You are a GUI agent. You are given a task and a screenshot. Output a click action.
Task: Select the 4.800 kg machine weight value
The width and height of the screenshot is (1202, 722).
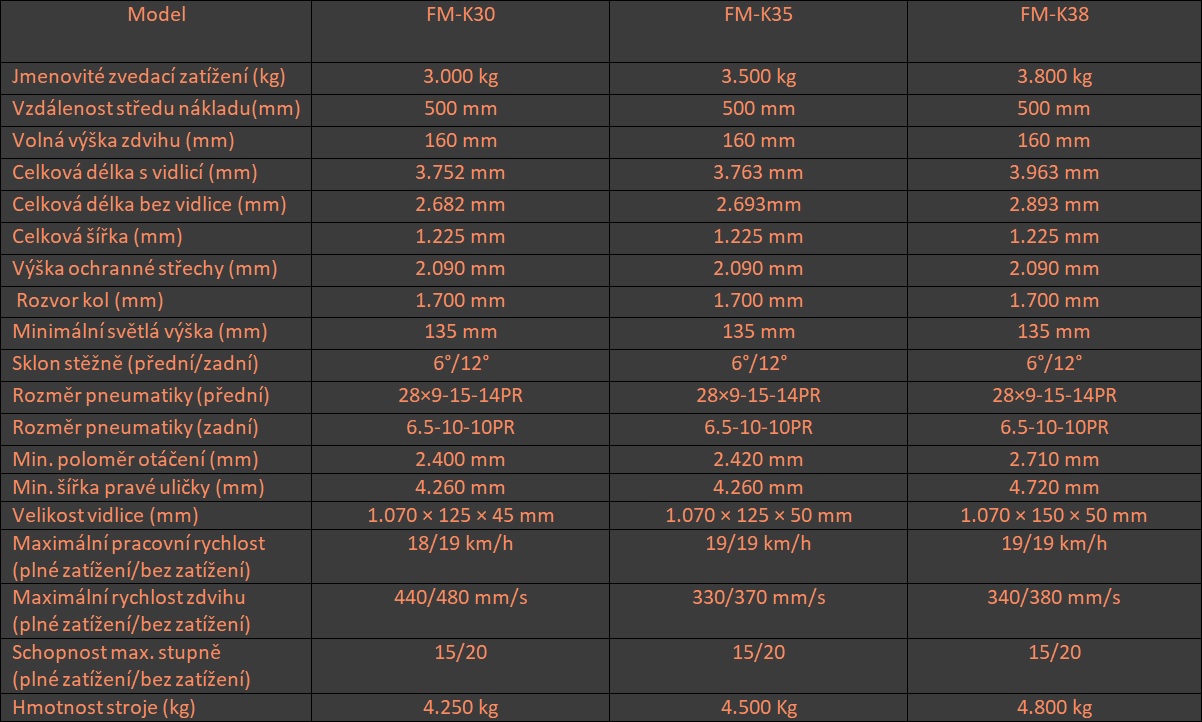pyautogui.click(x=1054, y=708)
